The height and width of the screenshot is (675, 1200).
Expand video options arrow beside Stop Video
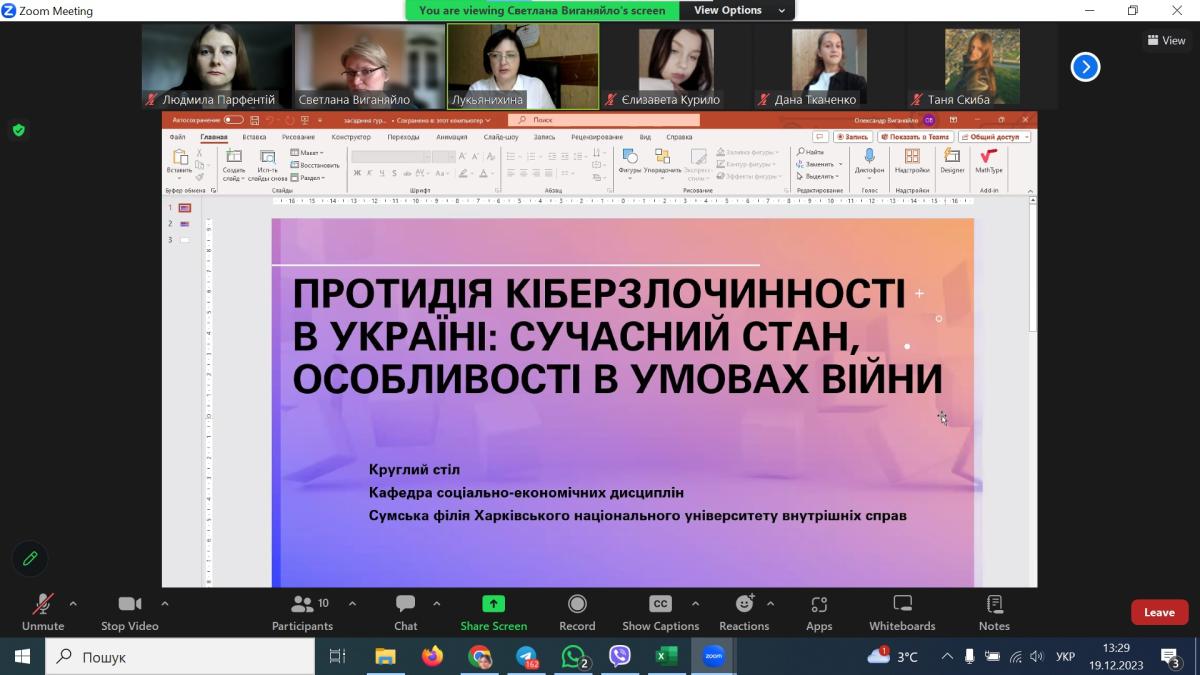(x=165, y=603)
